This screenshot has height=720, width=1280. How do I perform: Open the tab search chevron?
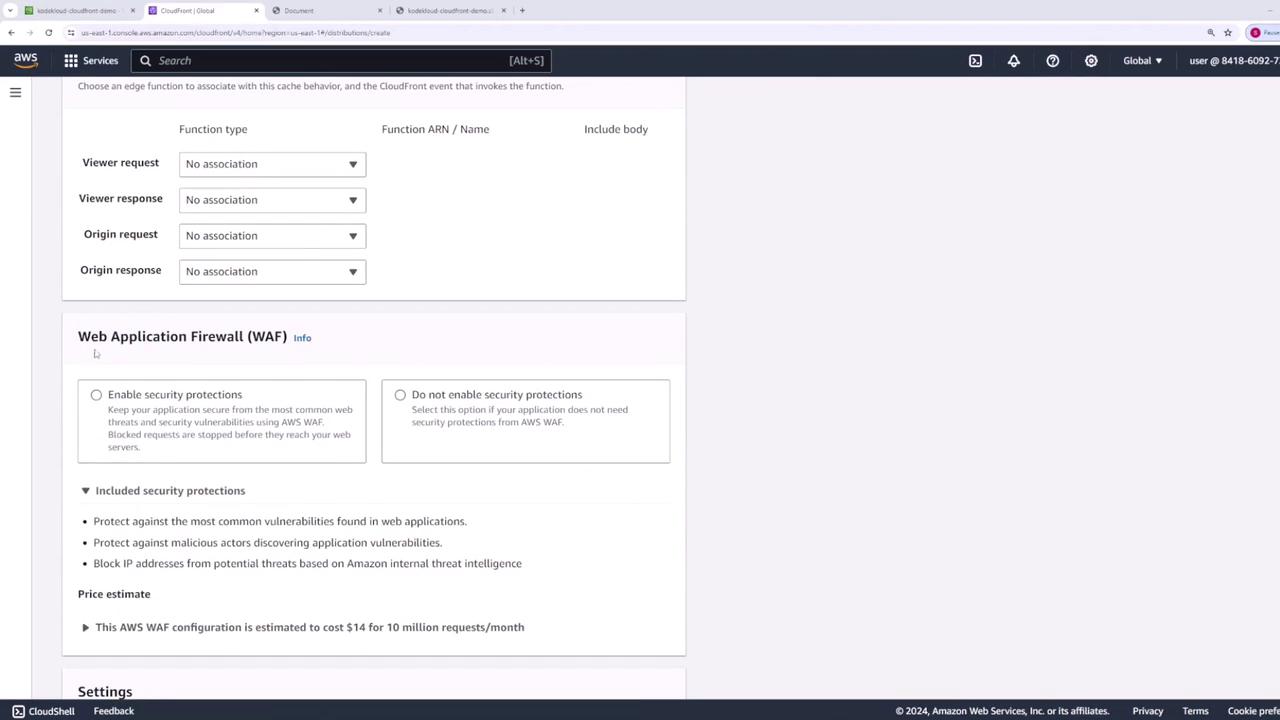pos(10,11)
